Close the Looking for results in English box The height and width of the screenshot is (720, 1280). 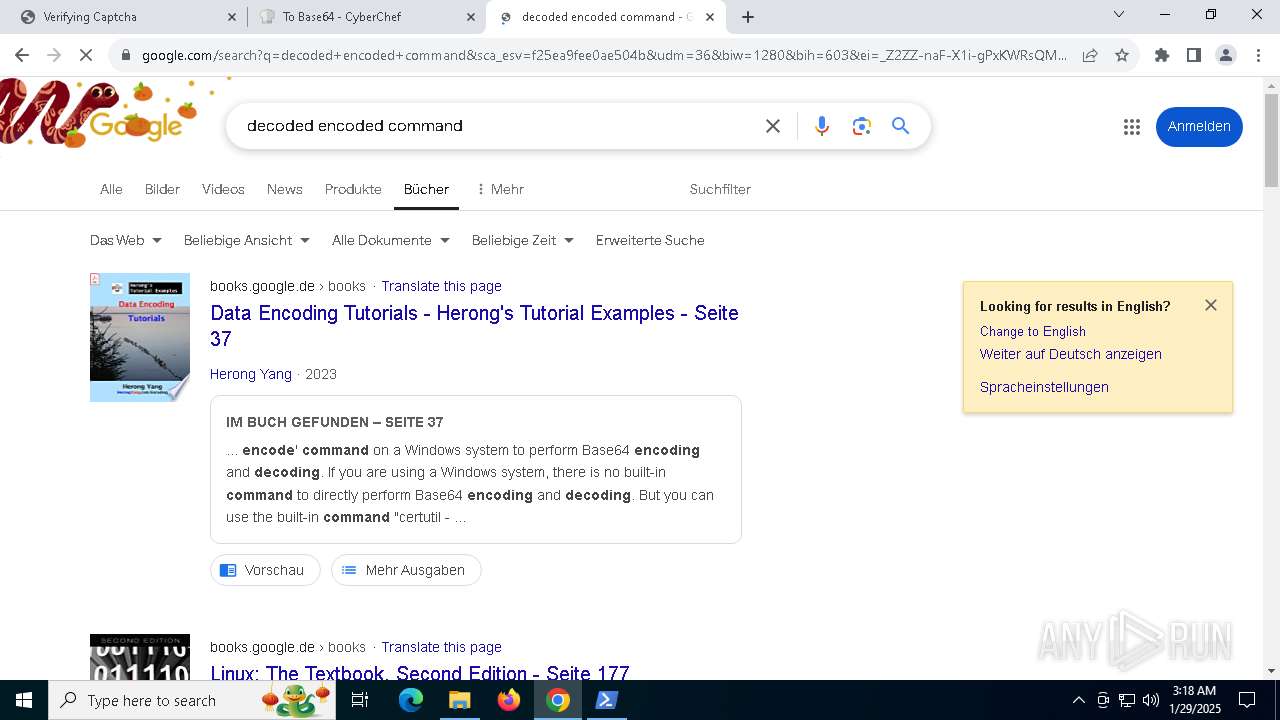point(1211,305)
